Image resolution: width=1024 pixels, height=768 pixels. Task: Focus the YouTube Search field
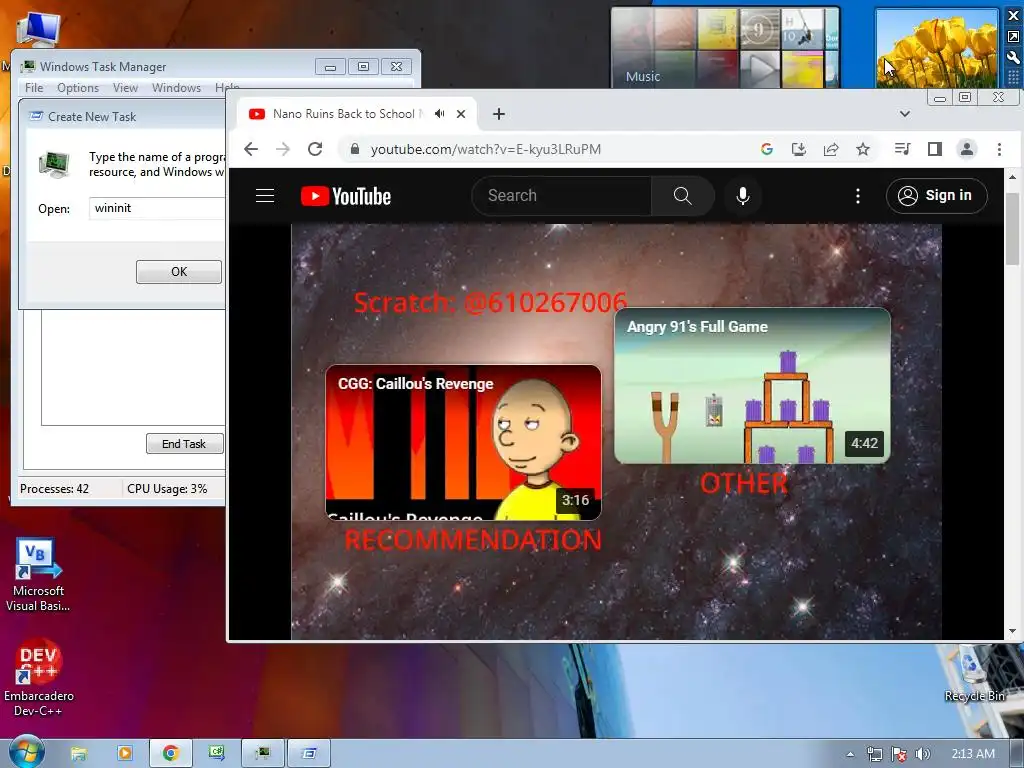pyautogui.click(x=562, y=196)
